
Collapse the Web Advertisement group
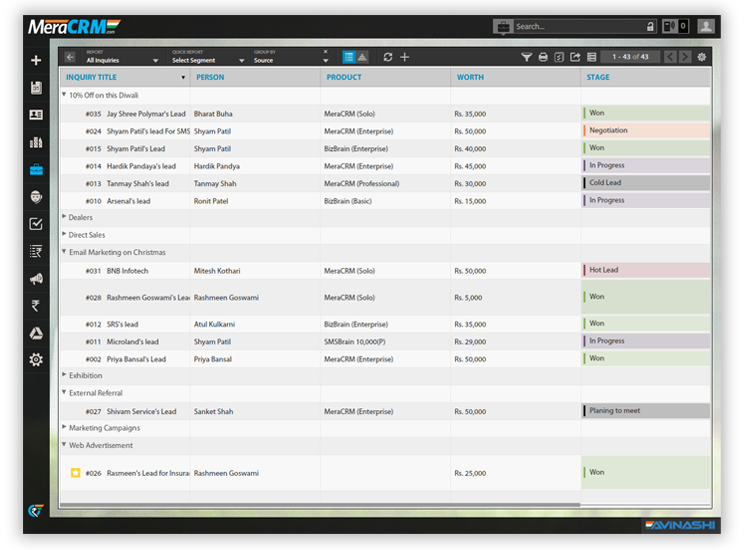pyautogui.click(x=64, y=445)
